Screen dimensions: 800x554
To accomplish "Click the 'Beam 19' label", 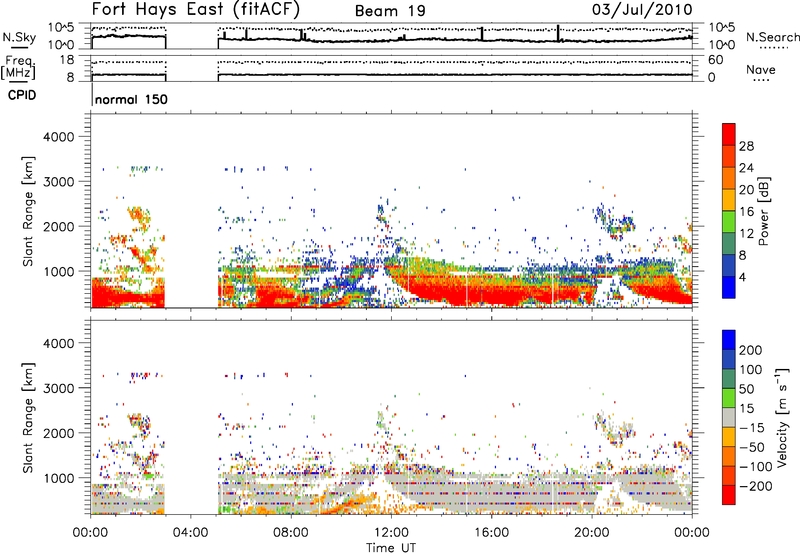I will [390, 11].
